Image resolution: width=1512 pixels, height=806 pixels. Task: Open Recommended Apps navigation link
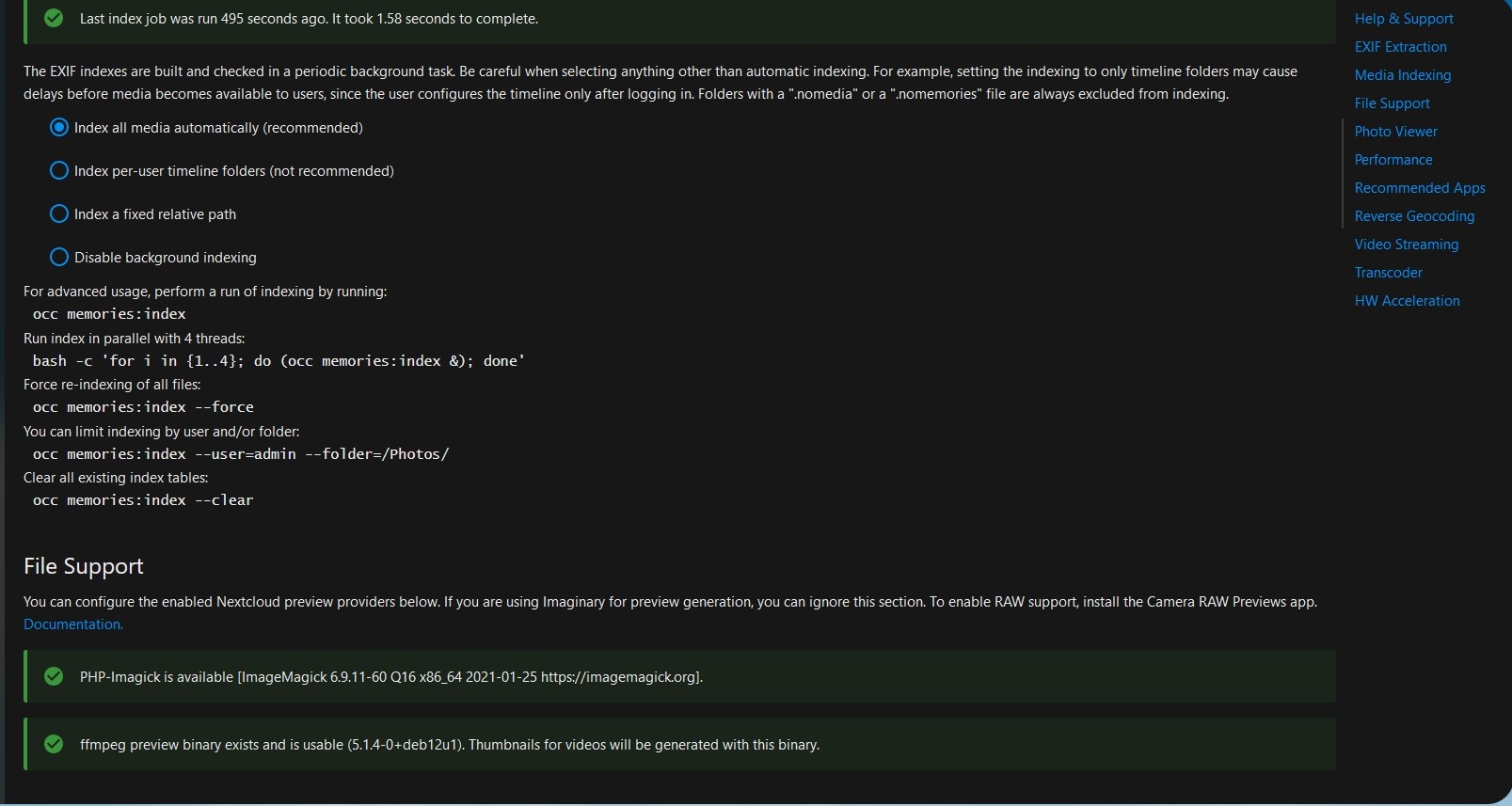tap(1419, 187)
